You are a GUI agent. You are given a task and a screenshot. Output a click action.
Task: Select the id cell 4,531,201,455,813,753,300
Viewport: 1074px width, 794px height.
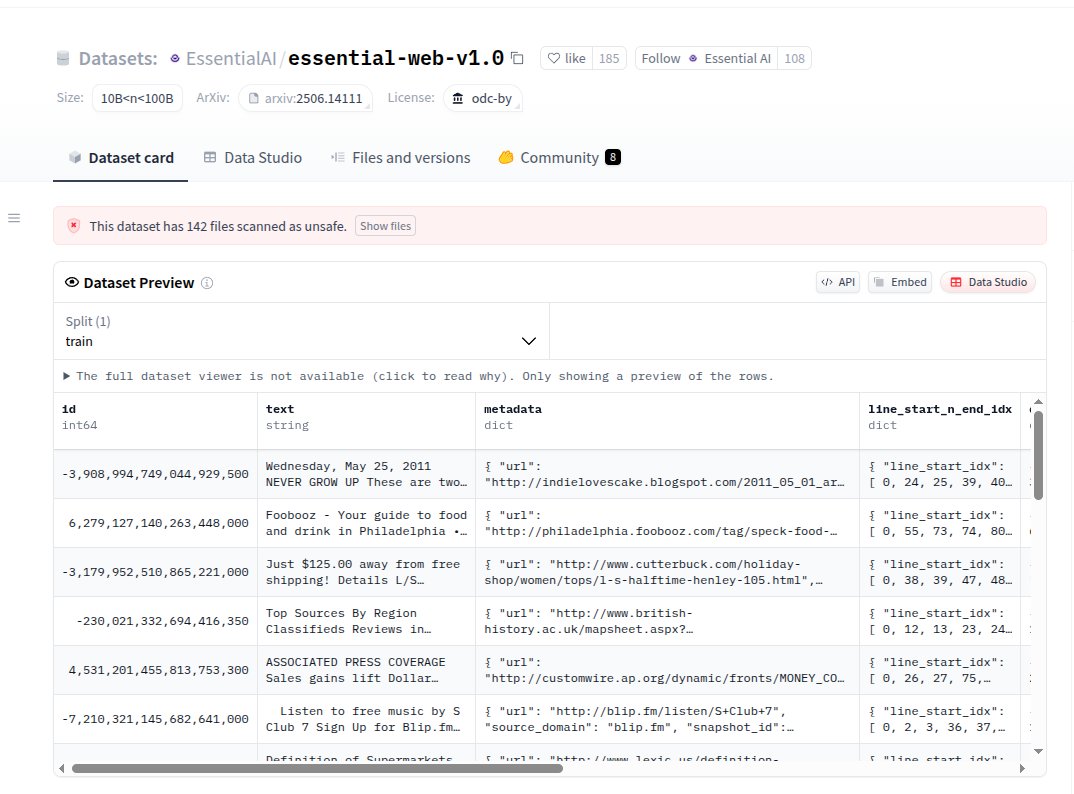point(155,670)
